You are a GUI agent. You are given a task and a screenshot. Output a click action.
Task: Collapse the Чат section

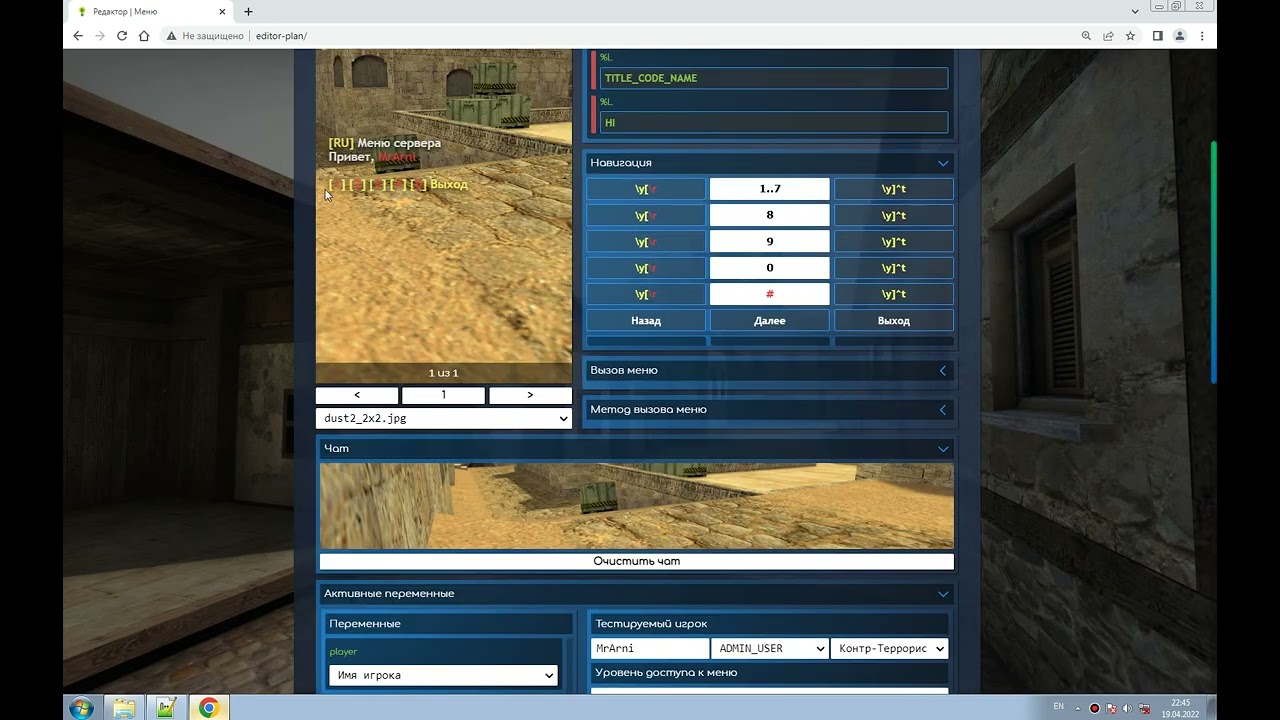(942, 449)
